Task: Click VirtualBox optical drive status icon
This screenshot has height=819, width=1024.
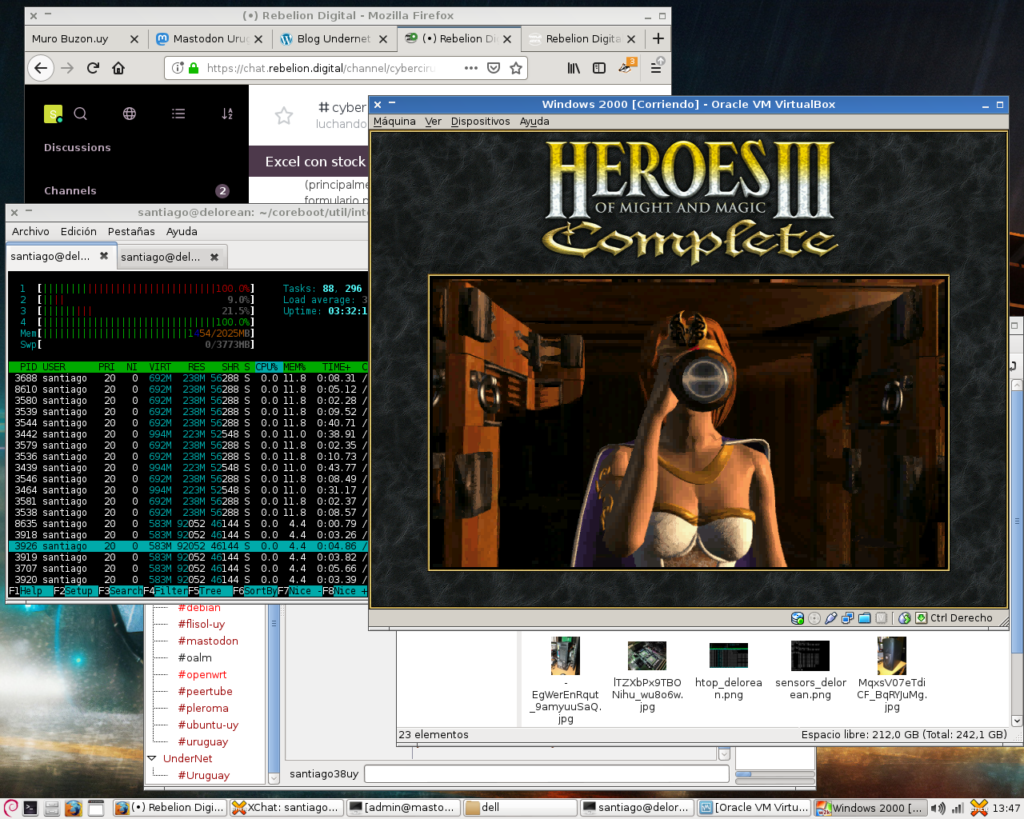Action: click(814, 618)
